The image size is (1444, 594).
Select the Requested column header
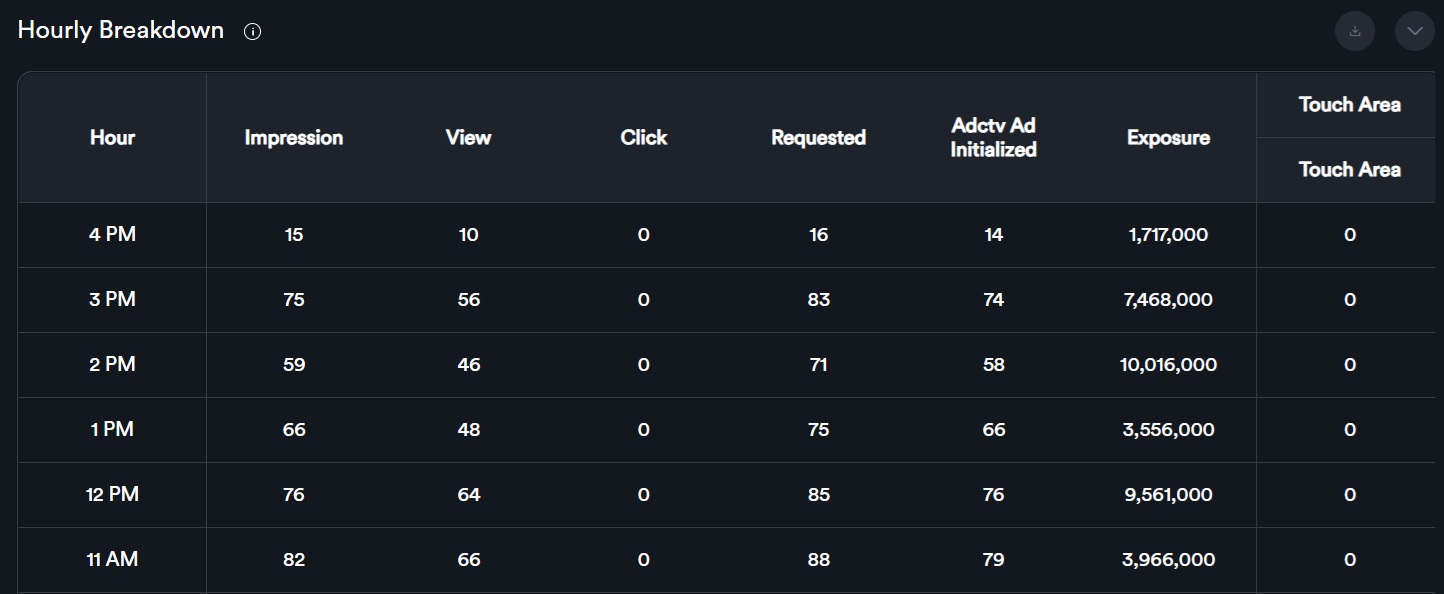(818, 138)
